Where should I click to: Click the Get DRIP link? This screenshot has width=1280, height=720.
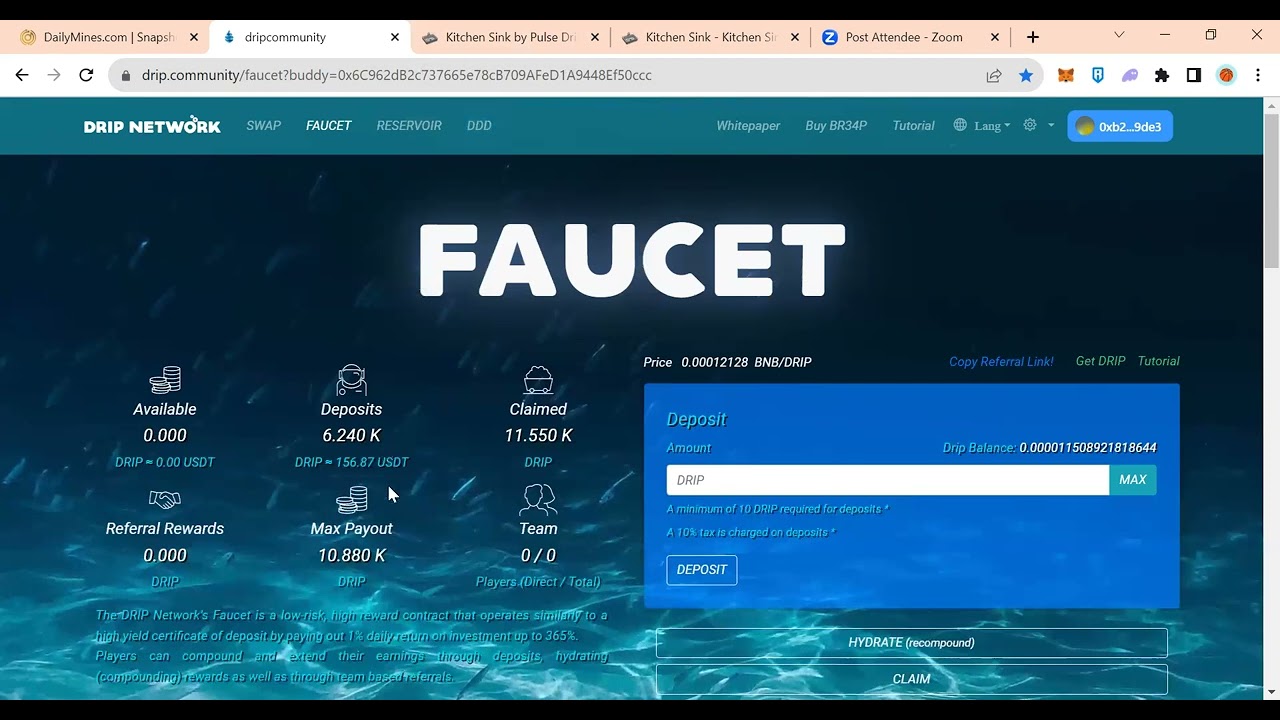1100,361
